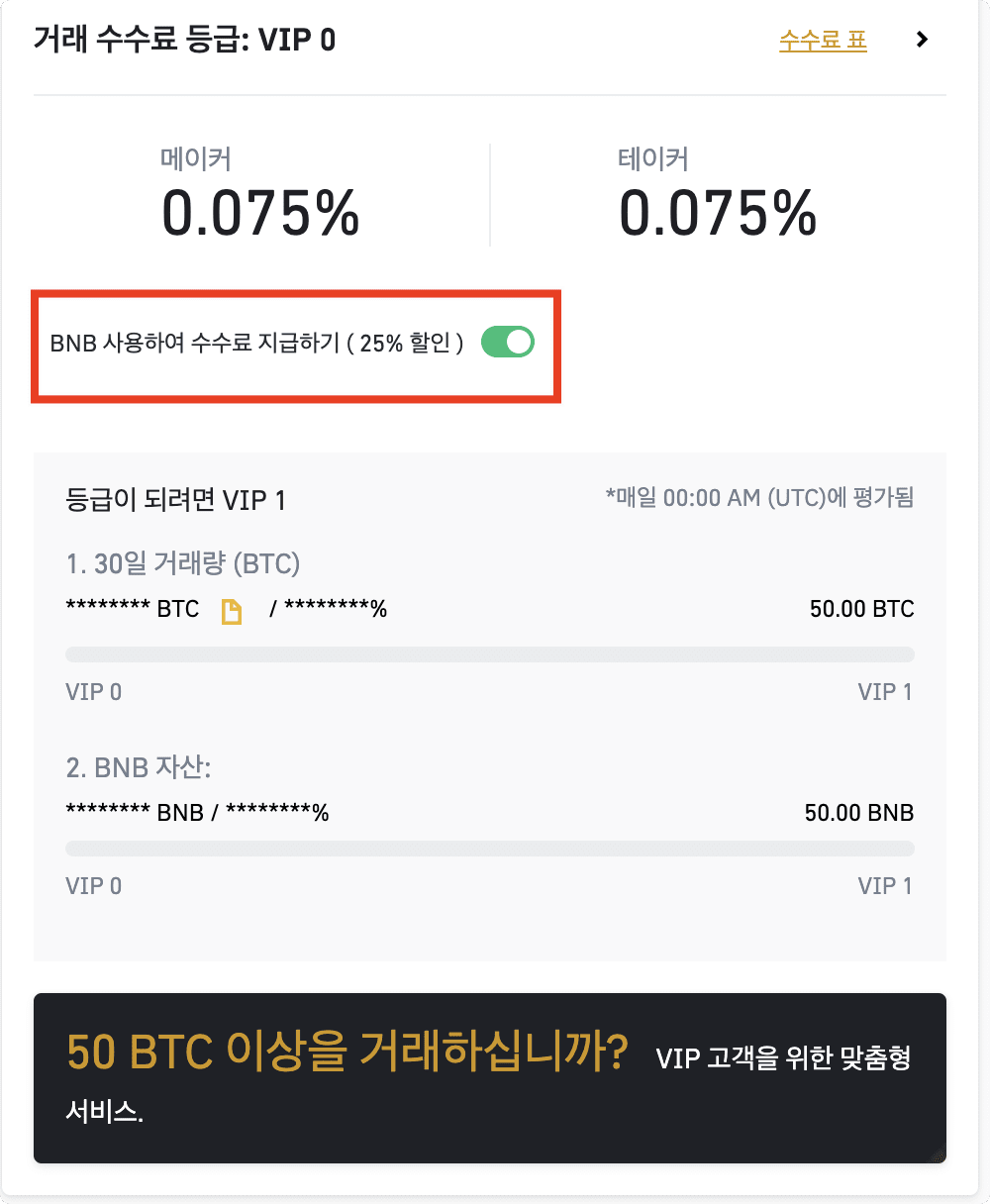This screenshot has width=990, height=1204.
Task: Click the 30일 거래량 BTC progress bar
Action: point(490,653)
